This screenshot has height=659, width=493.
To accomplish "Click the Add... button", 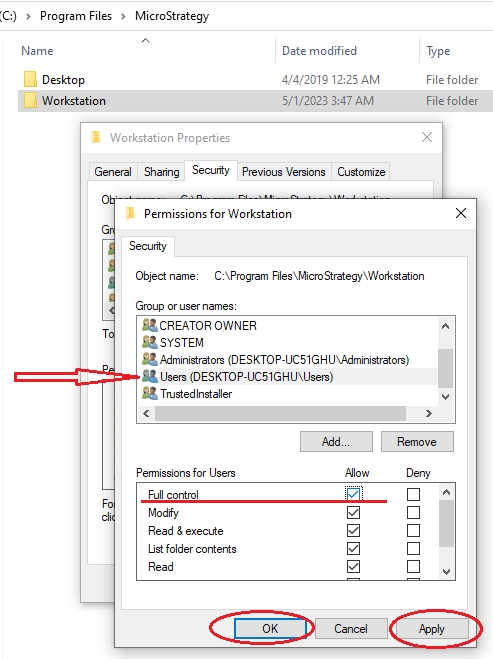I will [336, 441].
